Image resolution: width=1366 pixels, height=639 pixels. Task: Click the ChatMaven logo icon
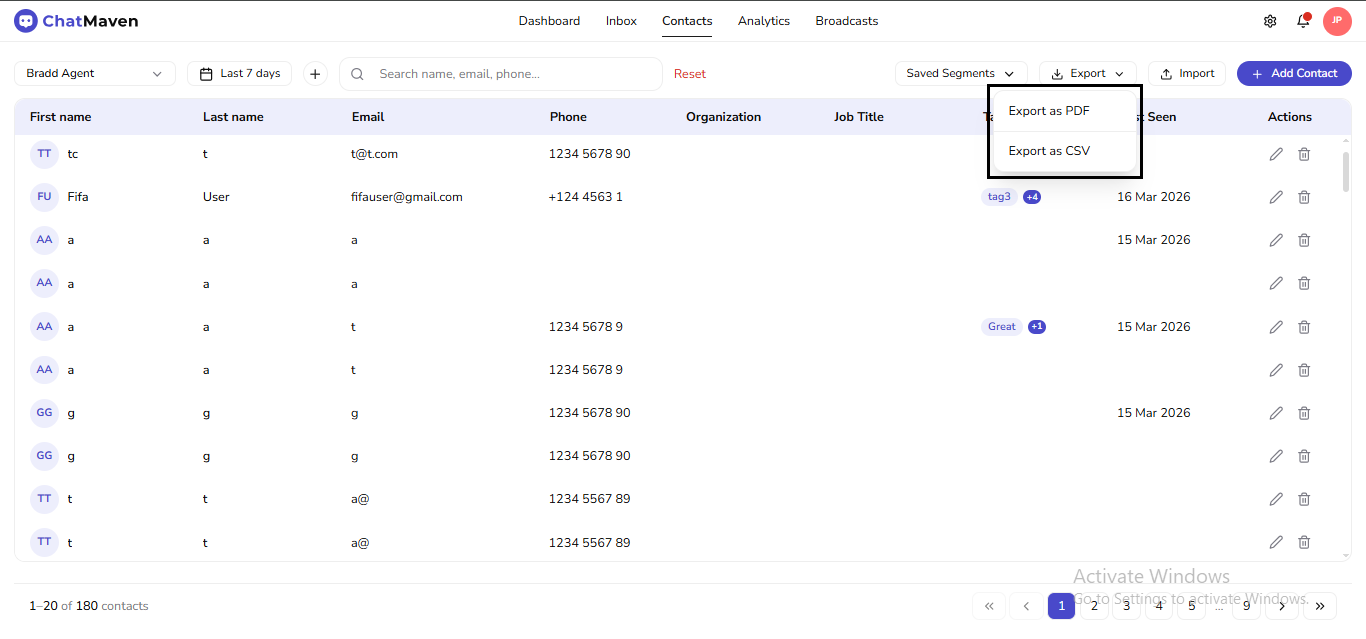(25, 20)
